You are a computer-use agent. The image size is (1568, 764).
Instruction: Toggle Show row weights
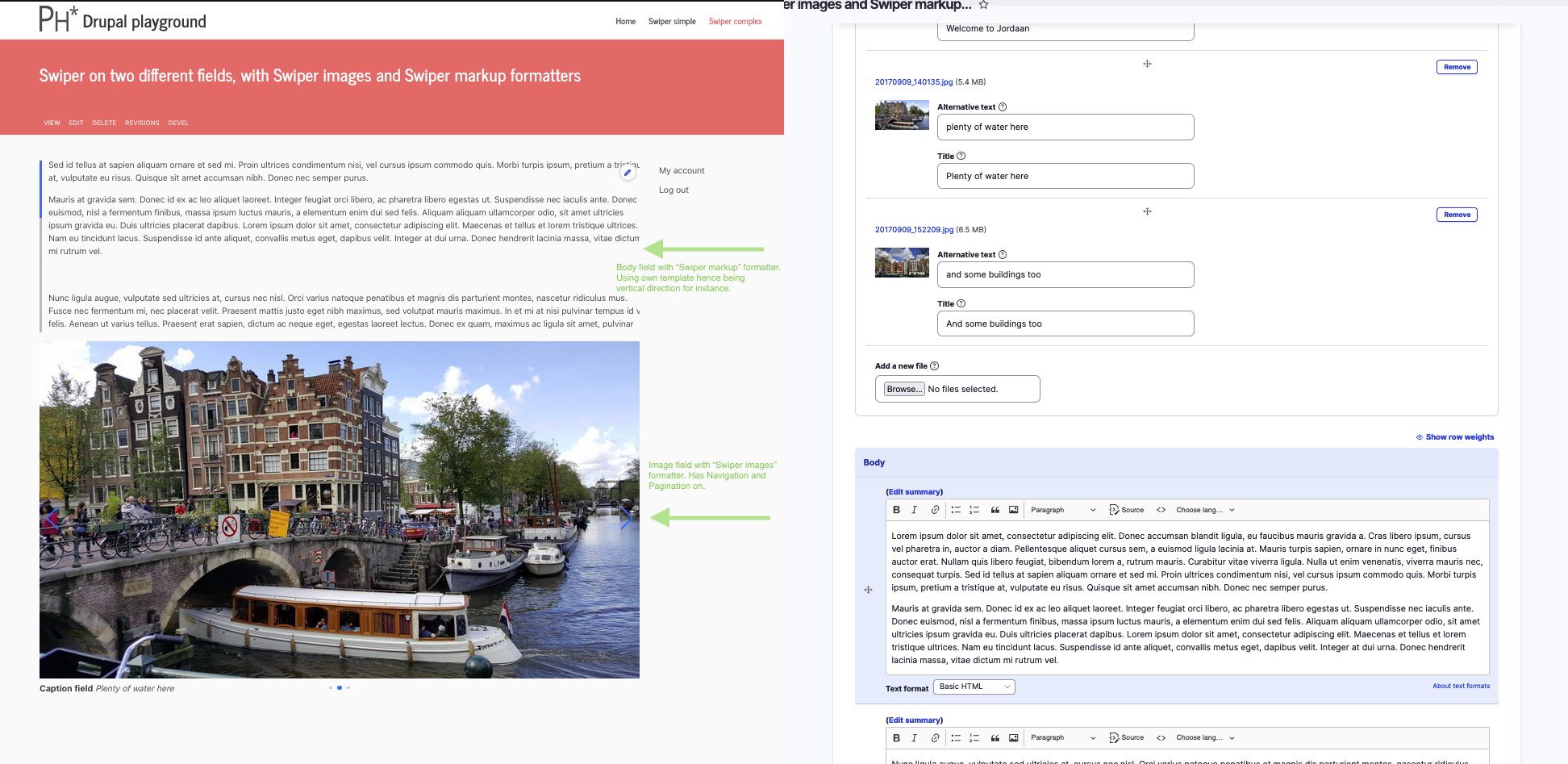point(1455,437)
